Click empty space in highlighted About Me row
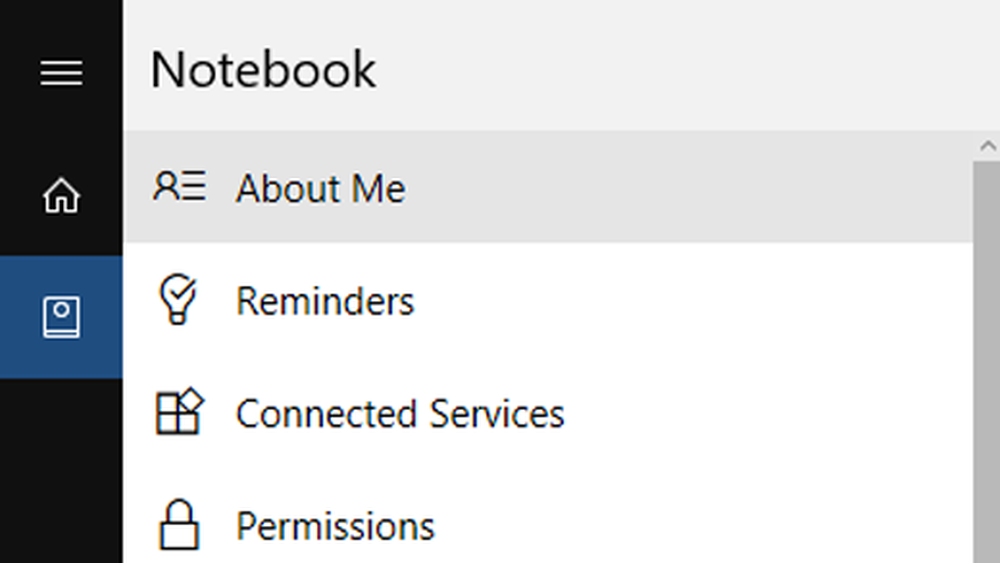1000x563 pixels. [x=689, y=187]
